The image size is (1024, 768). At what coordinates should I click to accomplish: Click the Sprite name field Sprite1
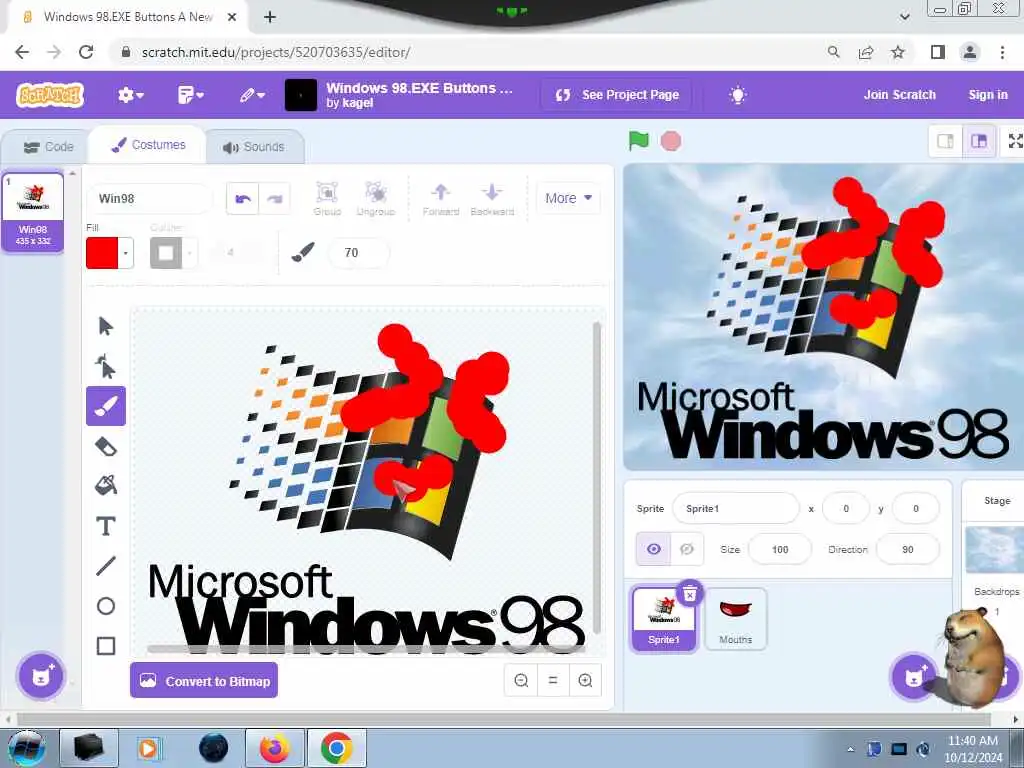(x=736, y=508)
